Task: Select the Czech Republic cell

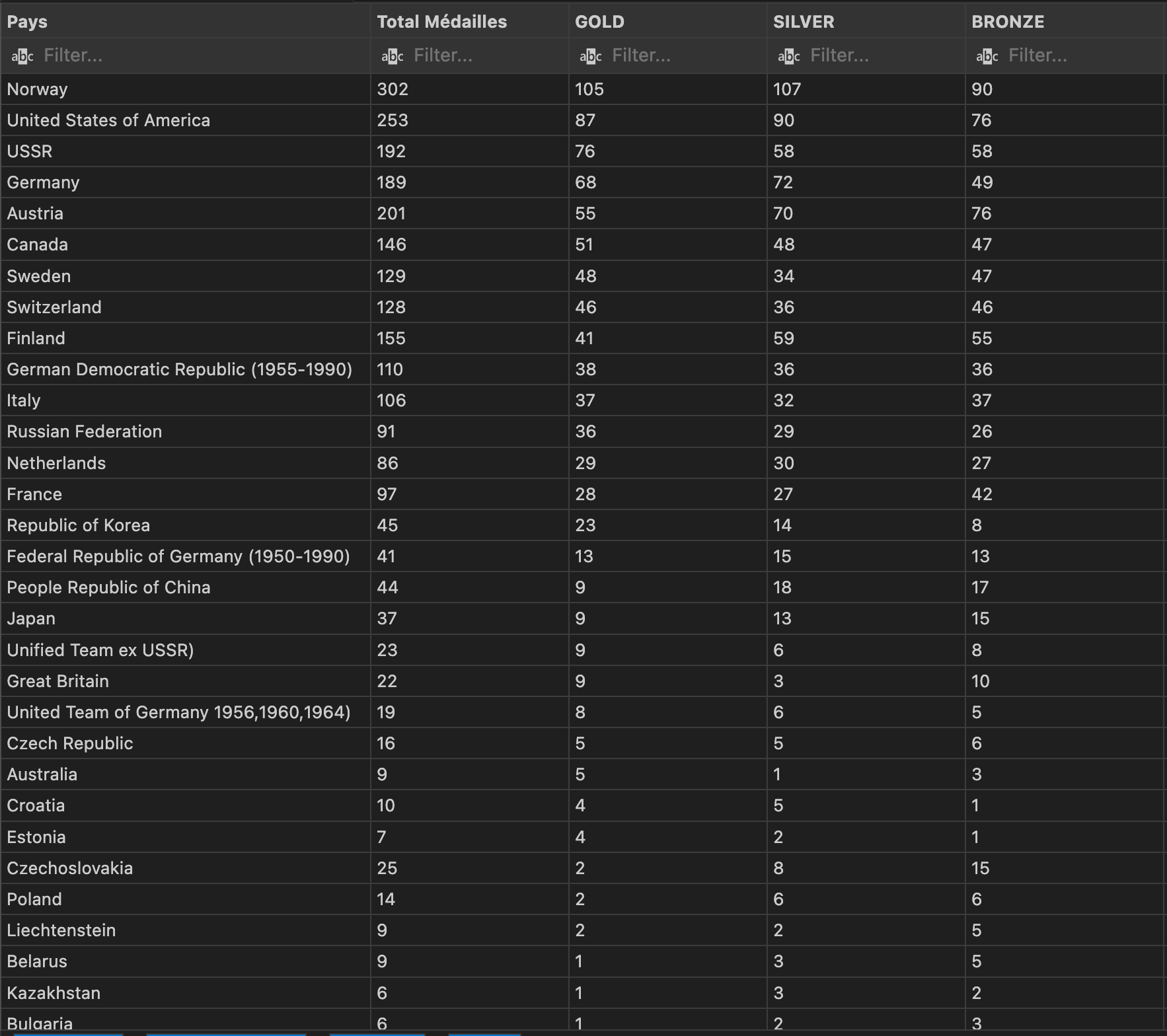Action: click(185, 743)
